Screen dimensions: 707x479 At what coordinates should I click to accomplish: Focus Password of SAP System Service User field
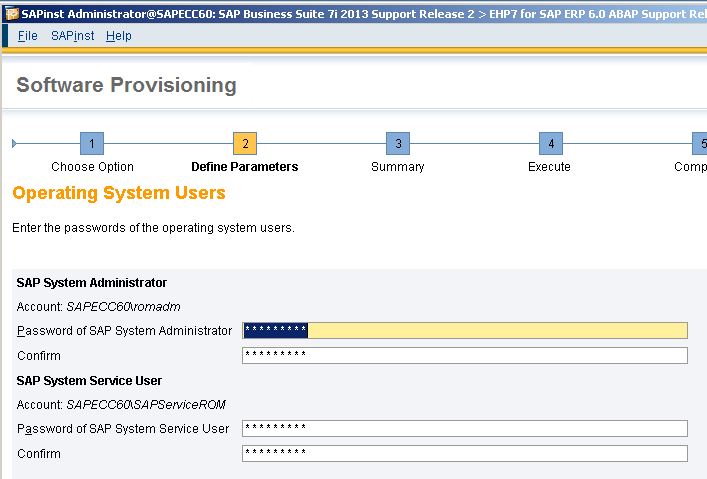click(465, 428)
